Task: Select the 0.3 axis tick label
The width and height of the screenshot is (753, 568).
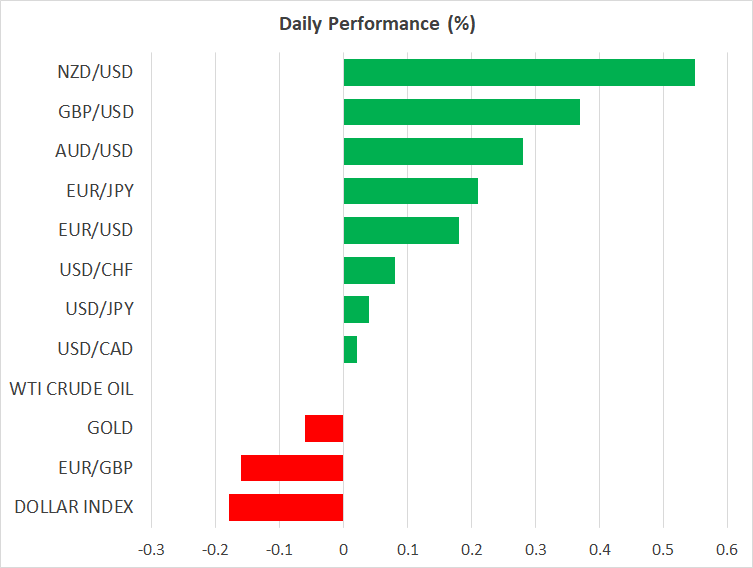Action: pos(535,550)
